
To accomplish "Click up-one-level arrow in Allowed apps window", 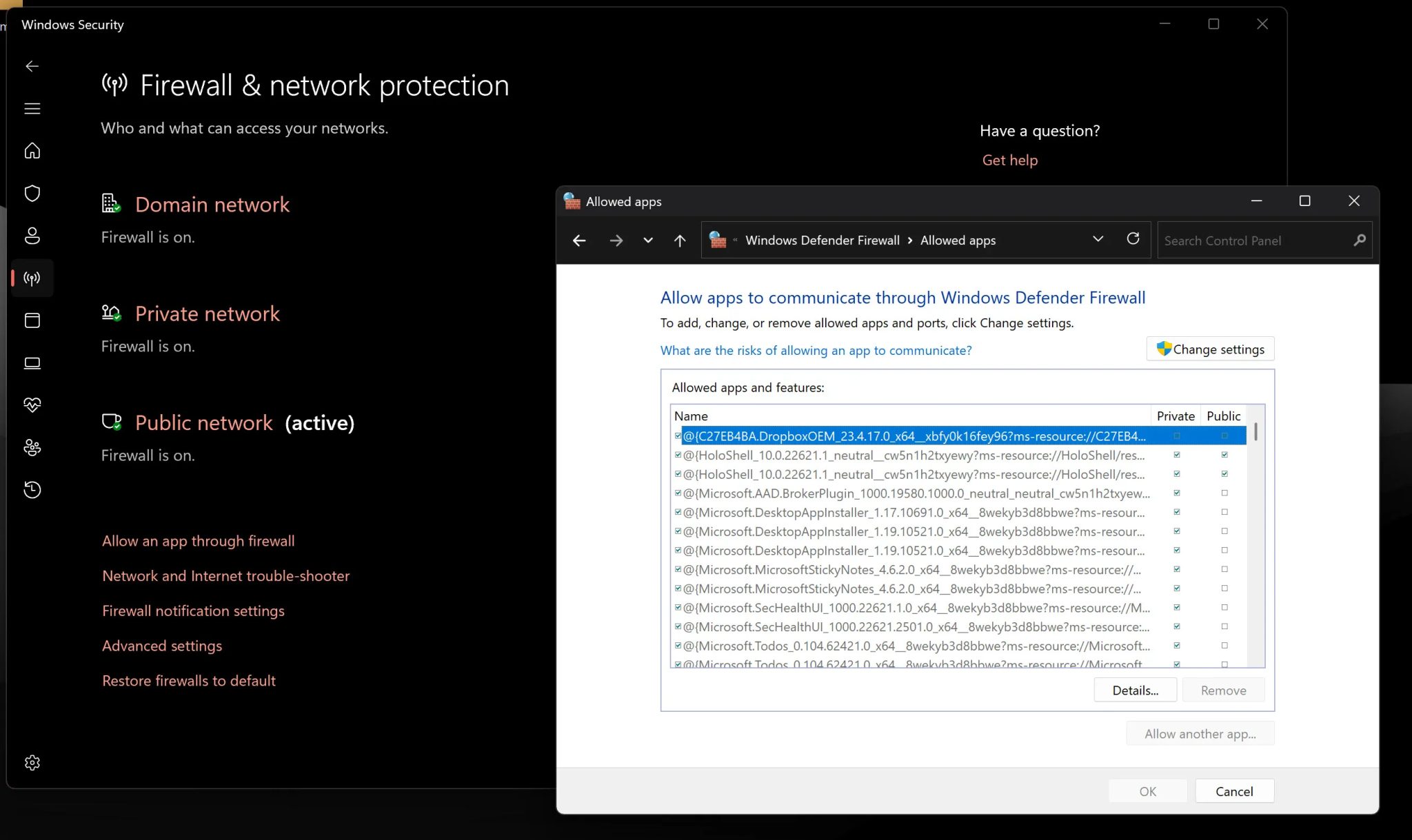I will click(679, 240).
